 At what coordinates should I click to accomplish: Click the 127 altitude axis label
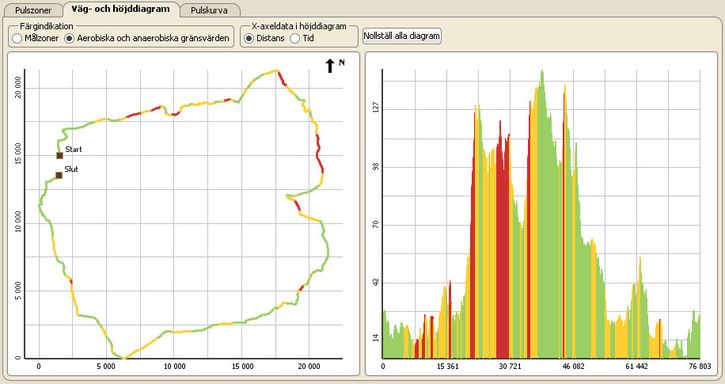coord(375,107)
